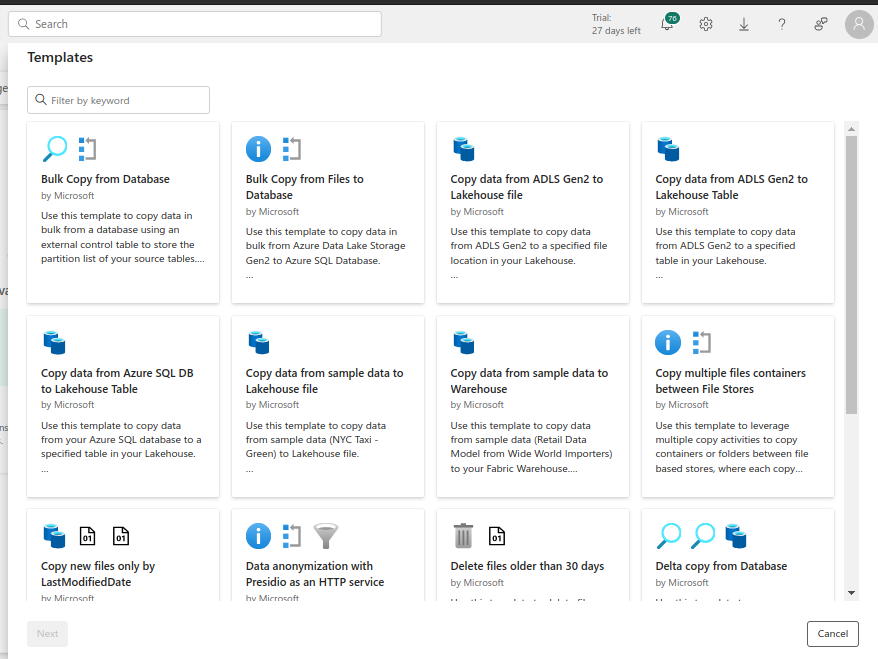The width and height of the screenshot is (878, 659).
Task: Click the feedback icon in header
Action: 820,24
